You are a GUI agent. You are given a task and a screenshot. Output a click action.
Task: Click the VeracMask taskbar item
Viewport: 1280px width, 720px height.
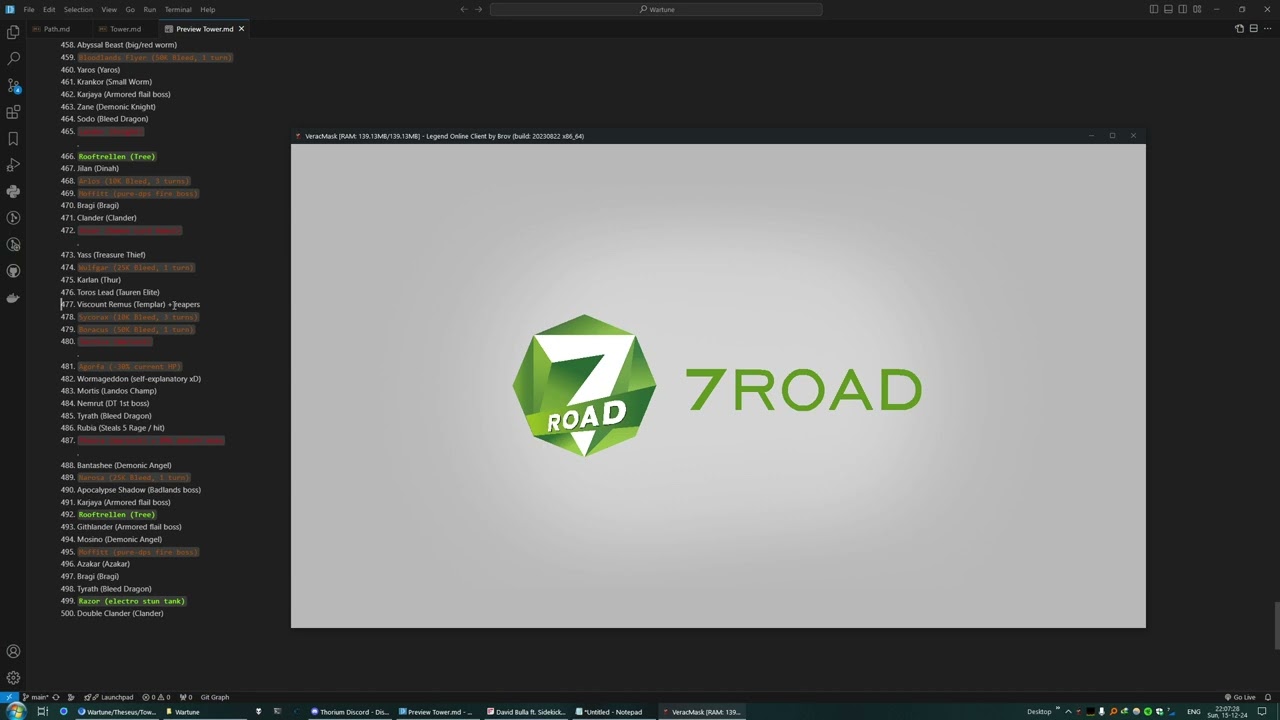pyautogui.click(x=702, y=712)
